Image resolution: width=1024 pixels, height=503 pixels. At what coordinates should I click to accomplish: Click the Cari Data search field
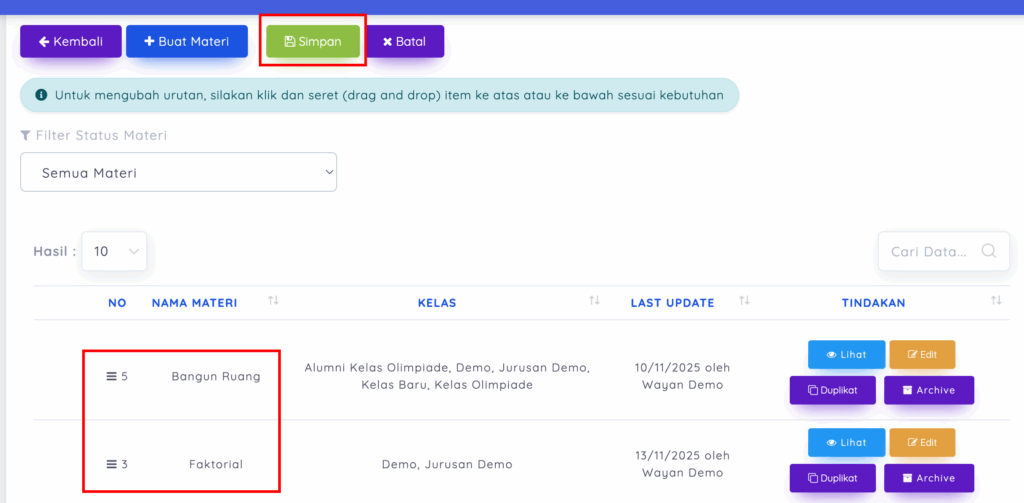tap(928, 252)
